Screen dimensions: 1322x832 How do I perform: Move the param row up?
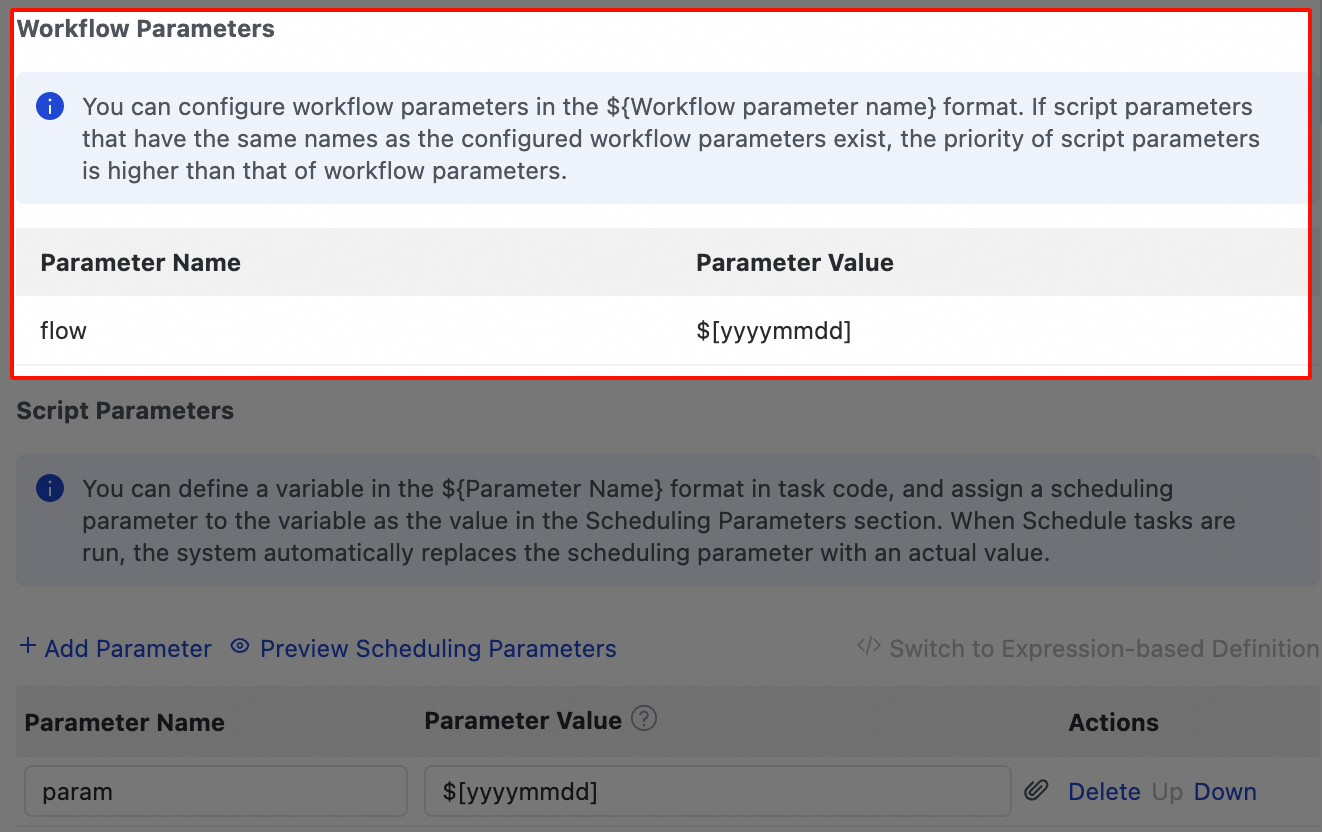click(x=1167, y=792)
